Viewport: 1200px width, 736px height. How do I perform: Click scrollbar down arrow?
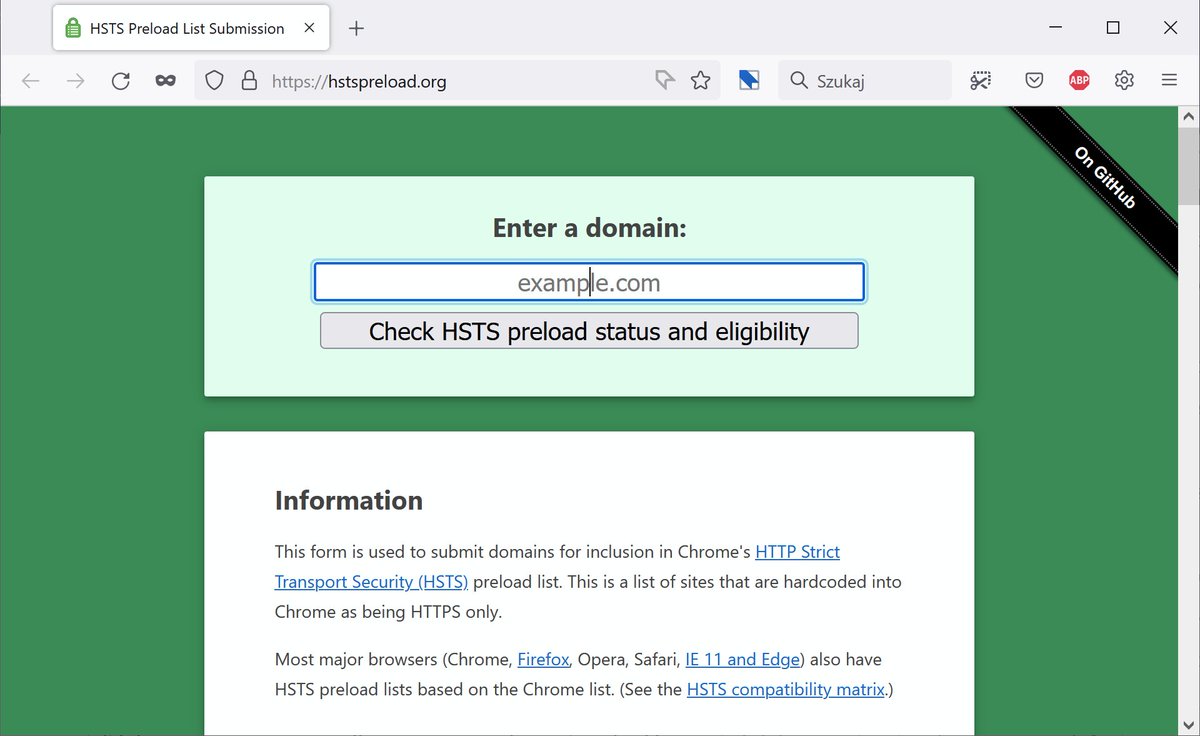tap(1189, 727)
